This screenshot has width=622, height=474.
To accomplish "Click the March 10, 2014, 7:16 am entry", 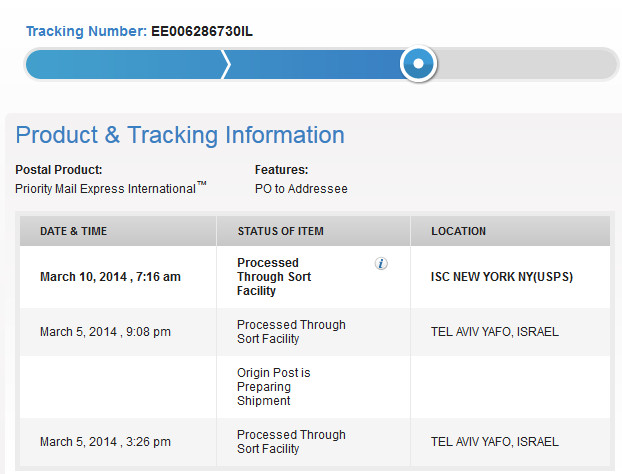I will click(x=110, y=277).
